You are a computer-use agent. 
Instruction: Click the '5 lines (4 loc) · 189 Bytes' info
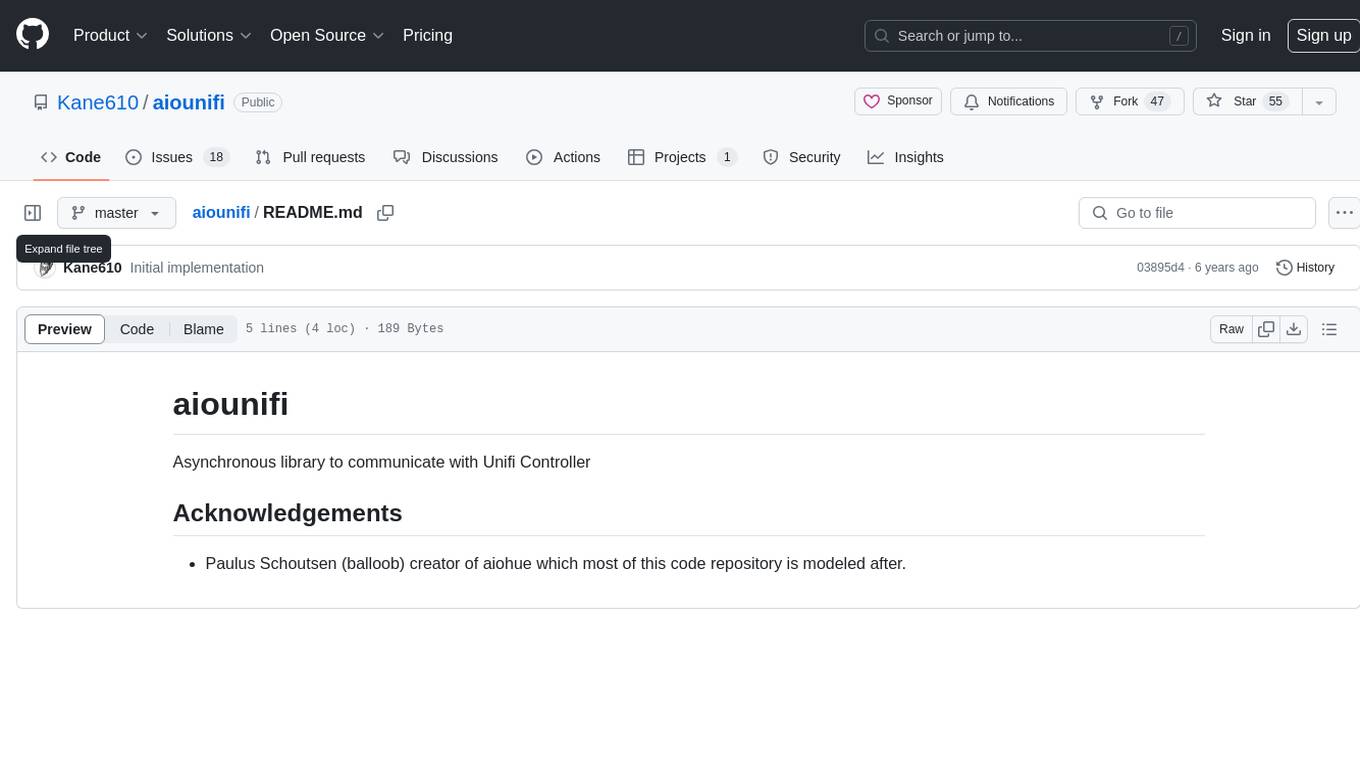[344, 329]
